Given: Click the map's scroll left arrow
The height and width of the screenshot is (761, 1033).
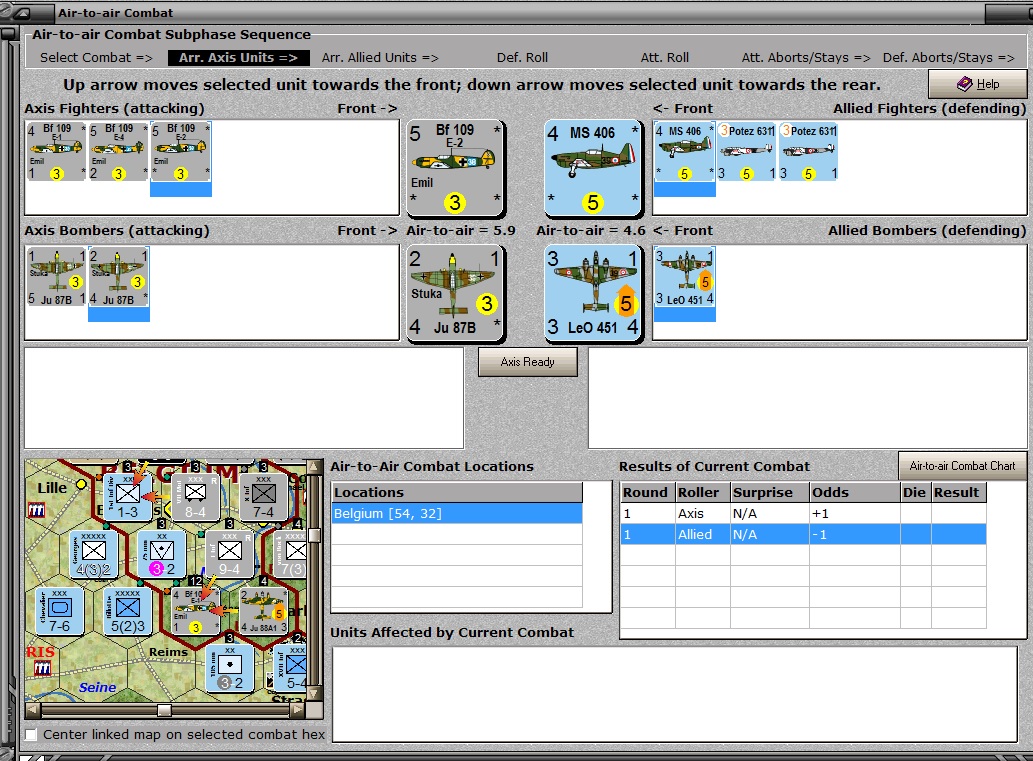Looking at the screenshot, I should [32, 710].
